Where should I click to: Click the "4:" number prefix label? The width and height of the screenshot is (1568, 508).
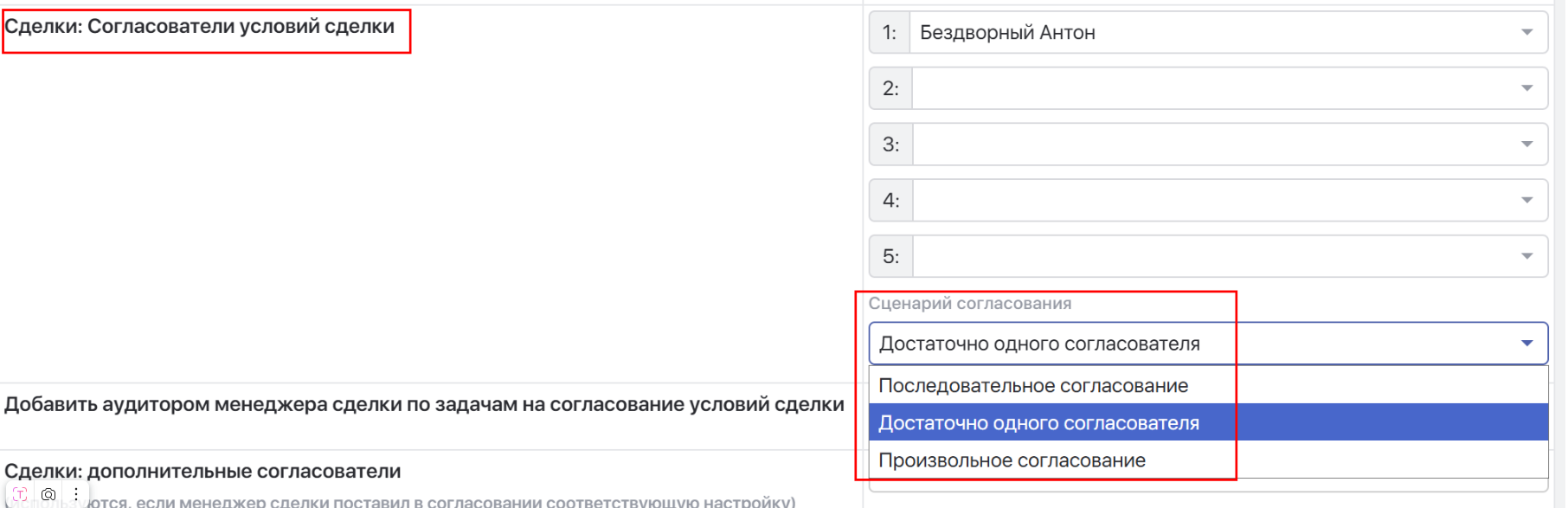(890, 201)
